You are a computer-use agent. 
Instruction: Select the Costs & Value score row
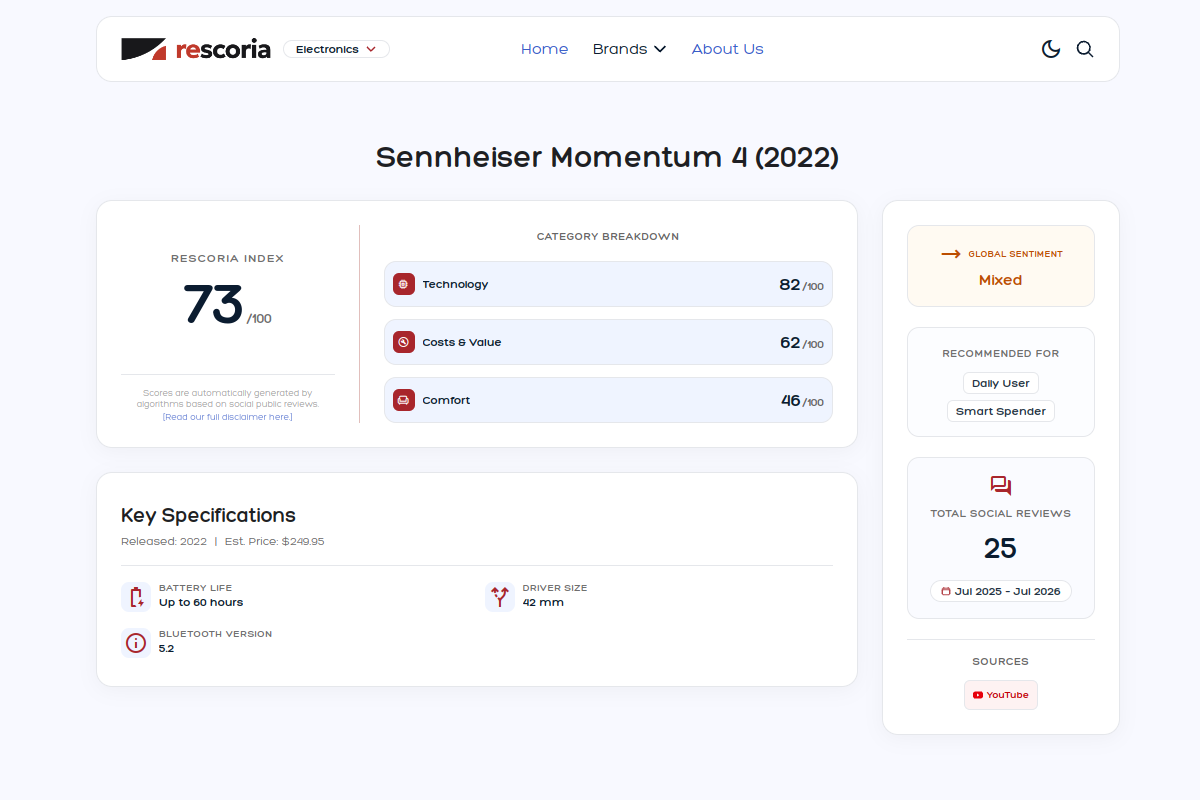[x=608, y=342]
